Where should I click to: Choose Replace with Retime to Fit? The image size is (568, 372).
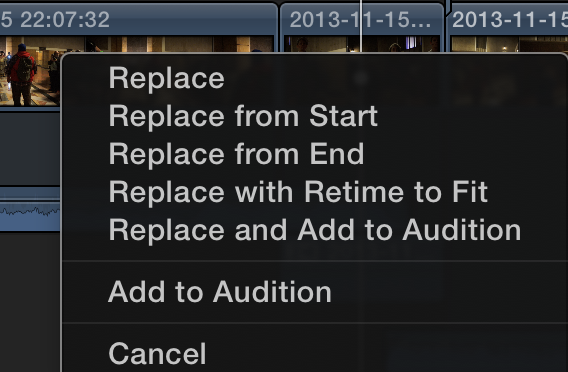coord(298,192)
